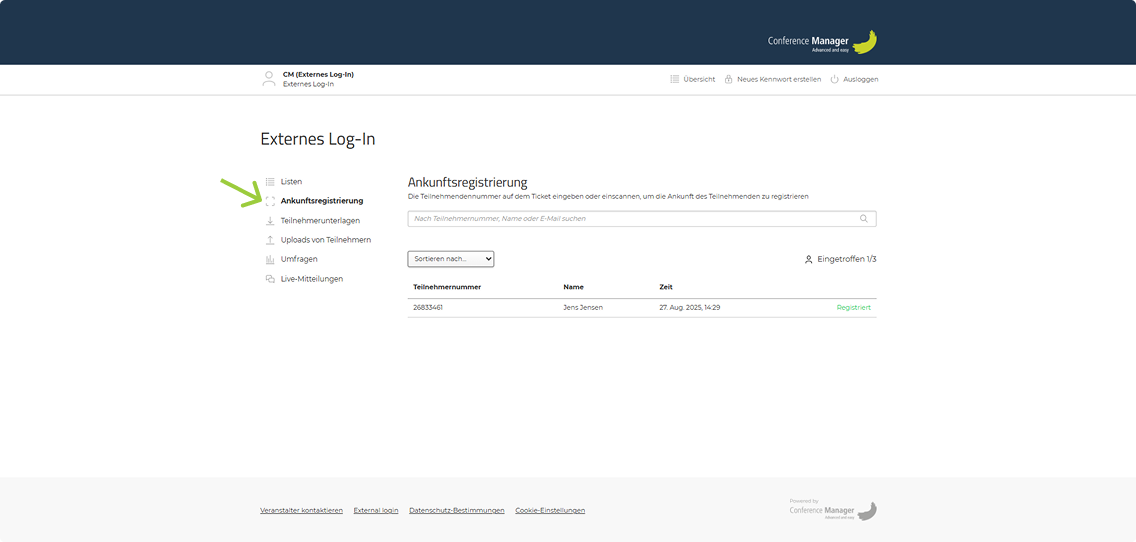Image resolution: width=1136 pixels, height=542 pixels.
Task: Log out via Ausloggen
Action: click(861, 79)
